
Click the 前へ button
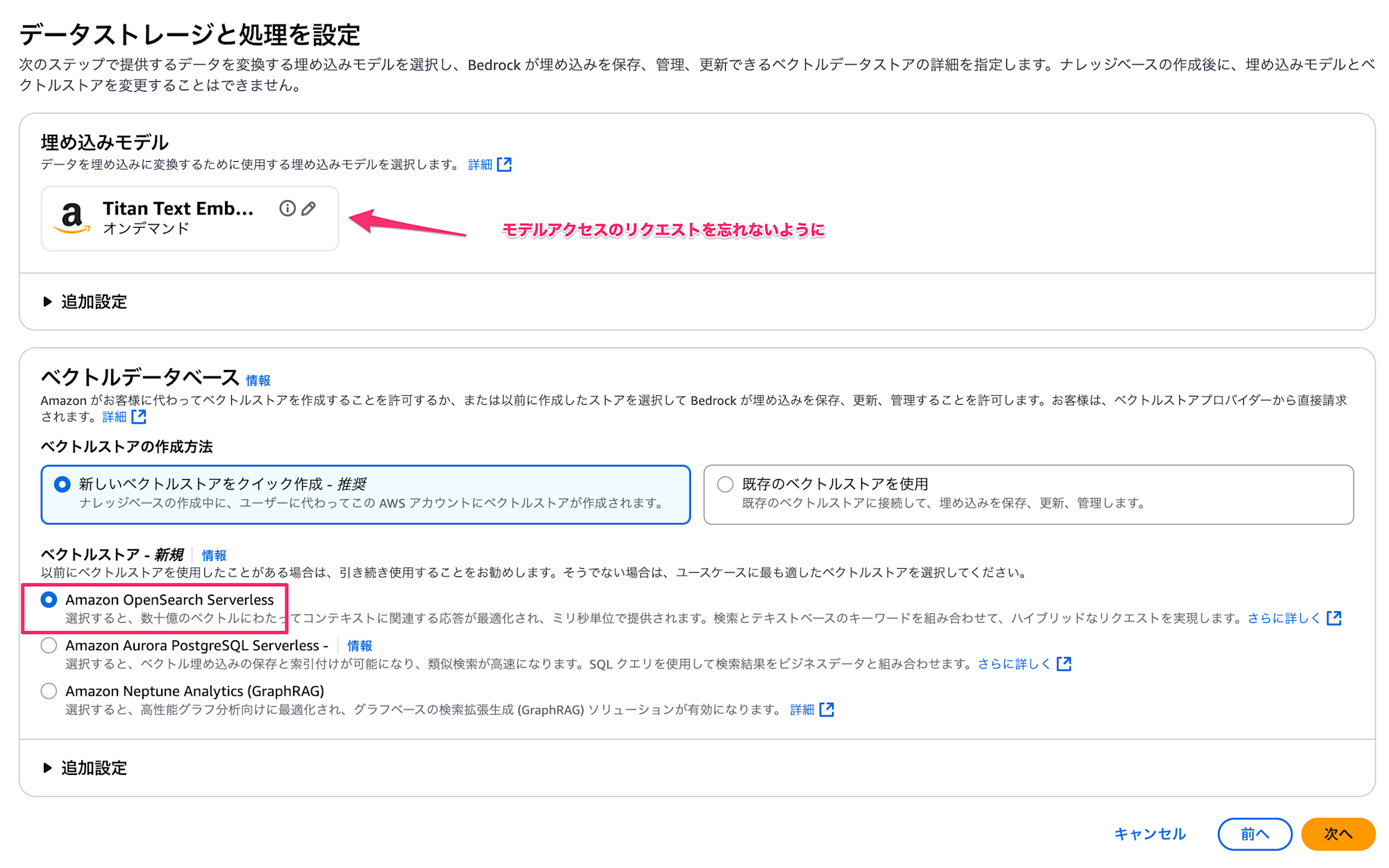[x=1254, y=834]
